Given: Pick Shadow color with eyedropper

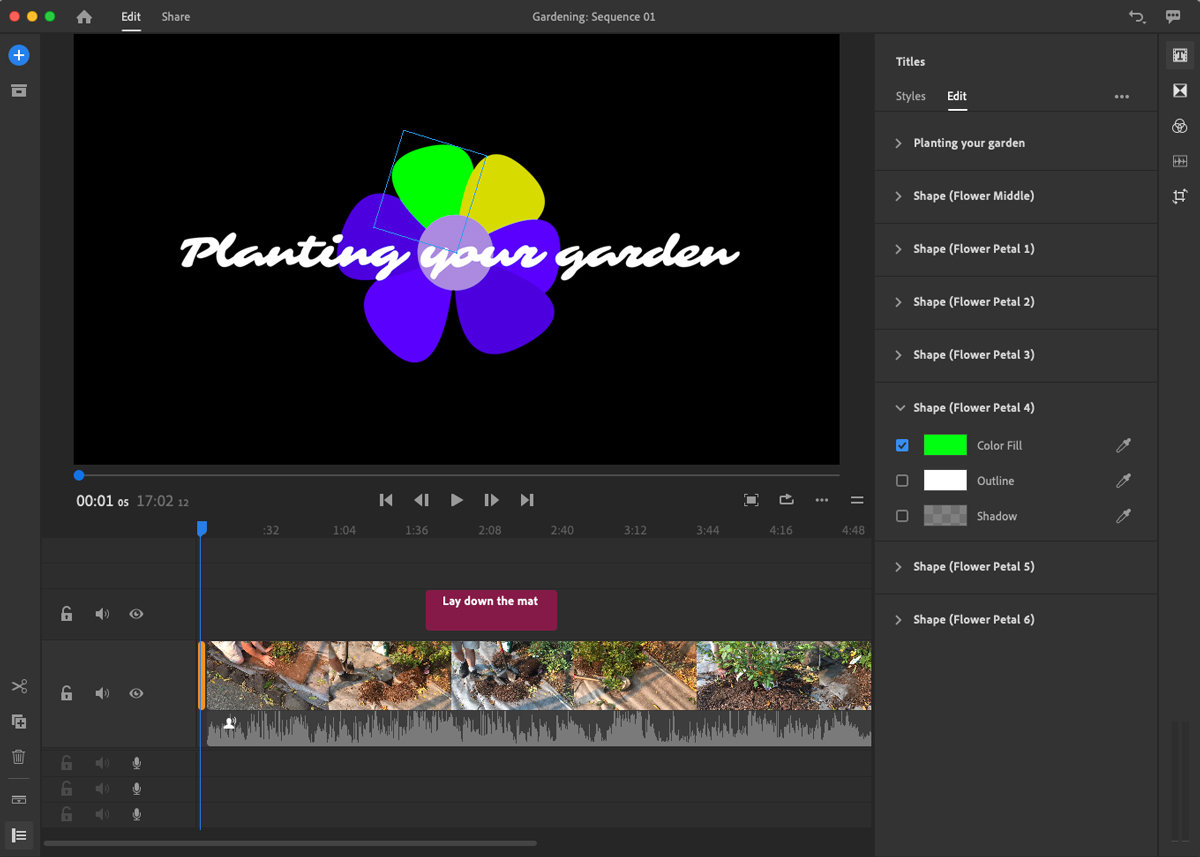Looking at the screenshot, I should 1123,516.
